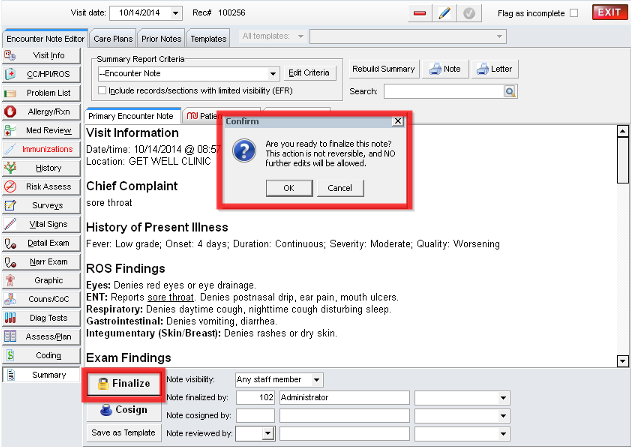Click Note cosigned by name field
Image resolution: width=631 pixels, height=447 pixels.
pyautogui.click(x=344, y=416)
